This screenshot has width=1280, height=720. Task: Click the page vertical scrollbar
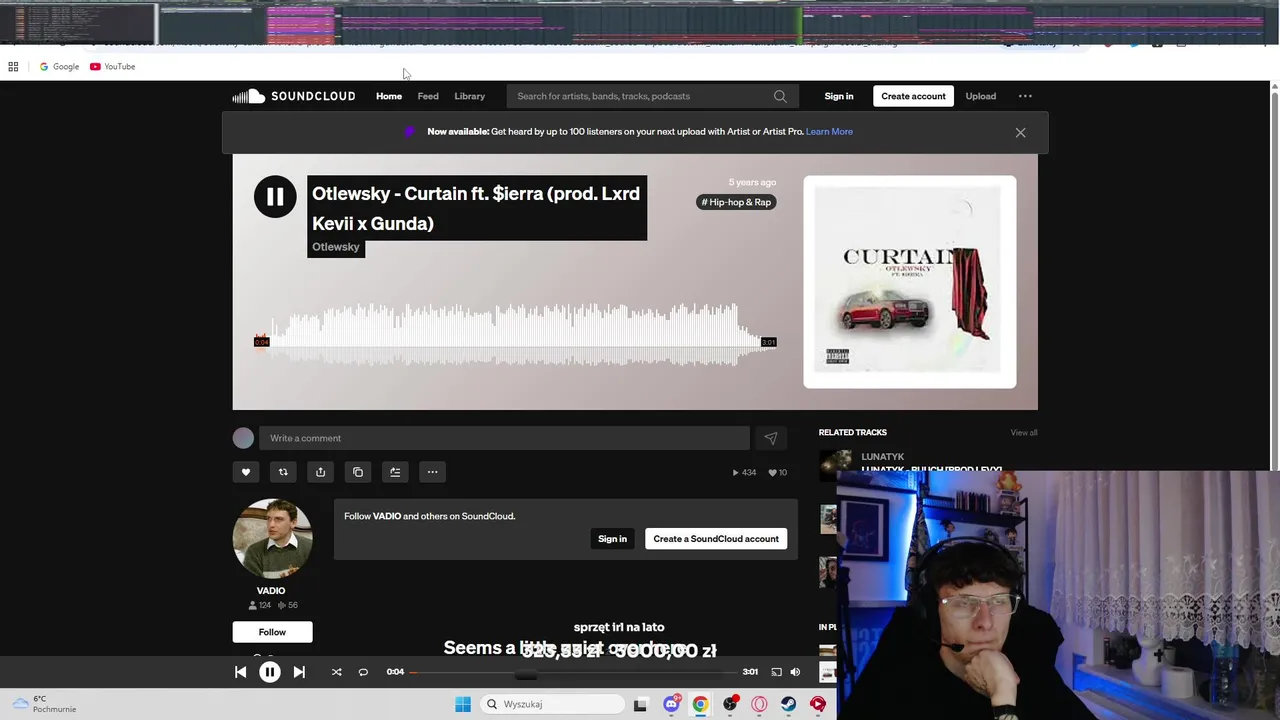click(1275, 280)
